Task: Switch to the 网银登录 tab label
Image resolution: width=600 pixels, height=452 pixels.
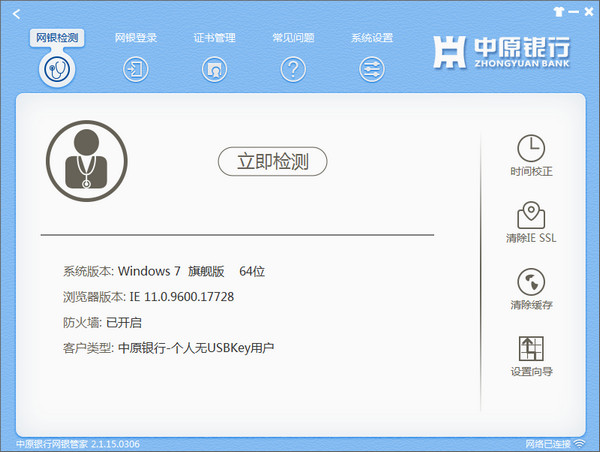Action: click(136, 38)
